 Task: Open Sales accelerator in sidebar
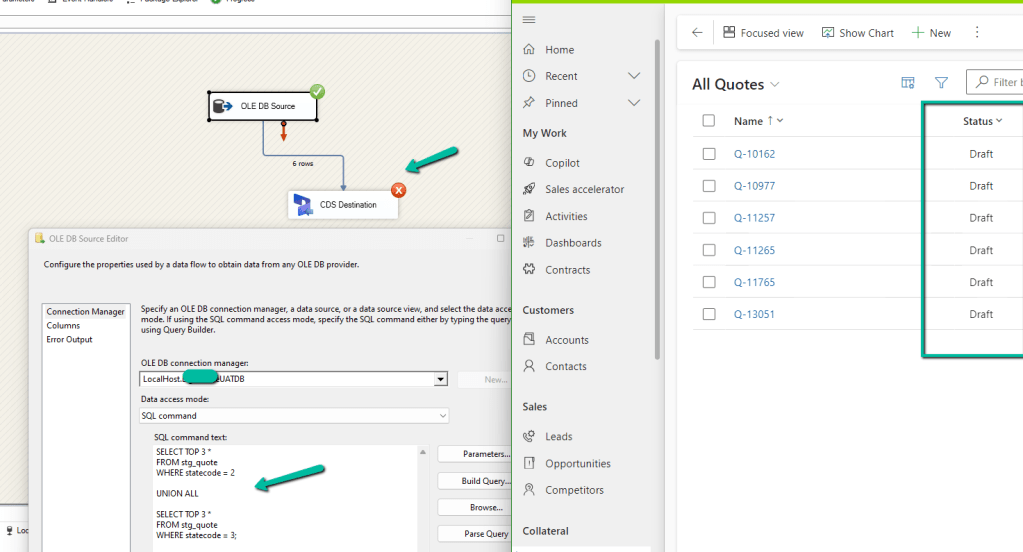point(585,189)
